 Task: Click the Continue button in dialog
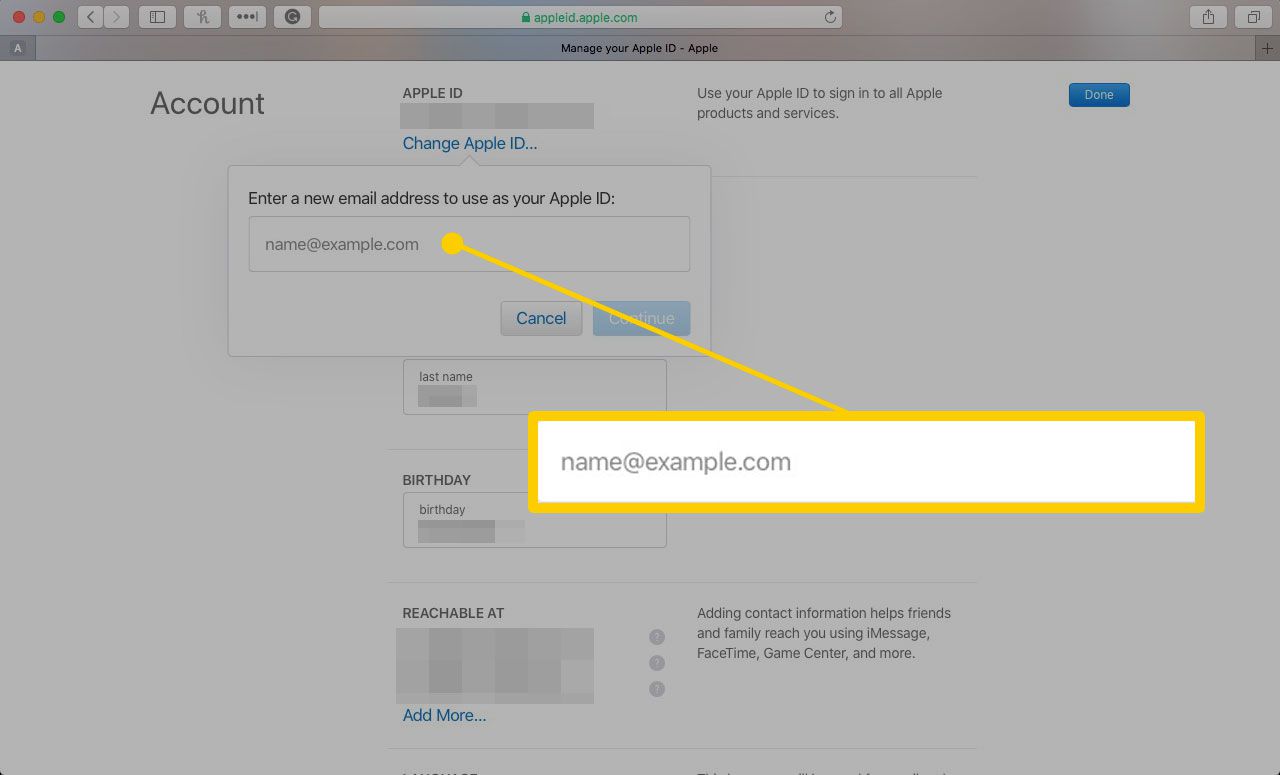tap(641, 318)
